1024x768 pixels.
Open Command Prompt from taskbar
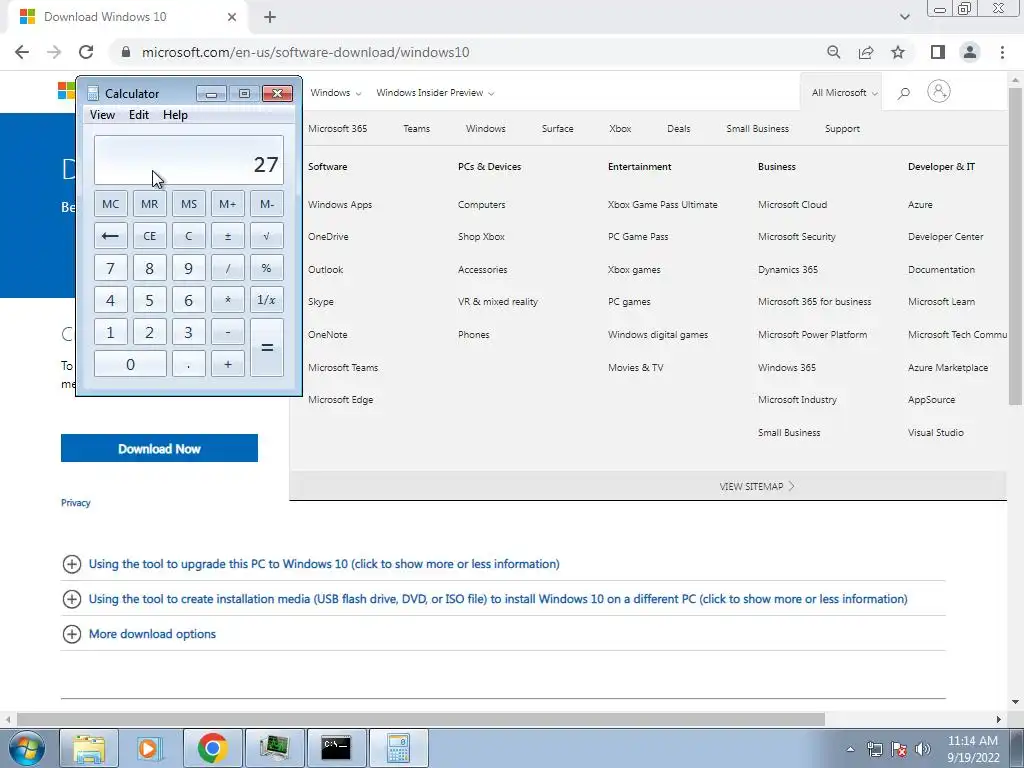pos(336,748)
